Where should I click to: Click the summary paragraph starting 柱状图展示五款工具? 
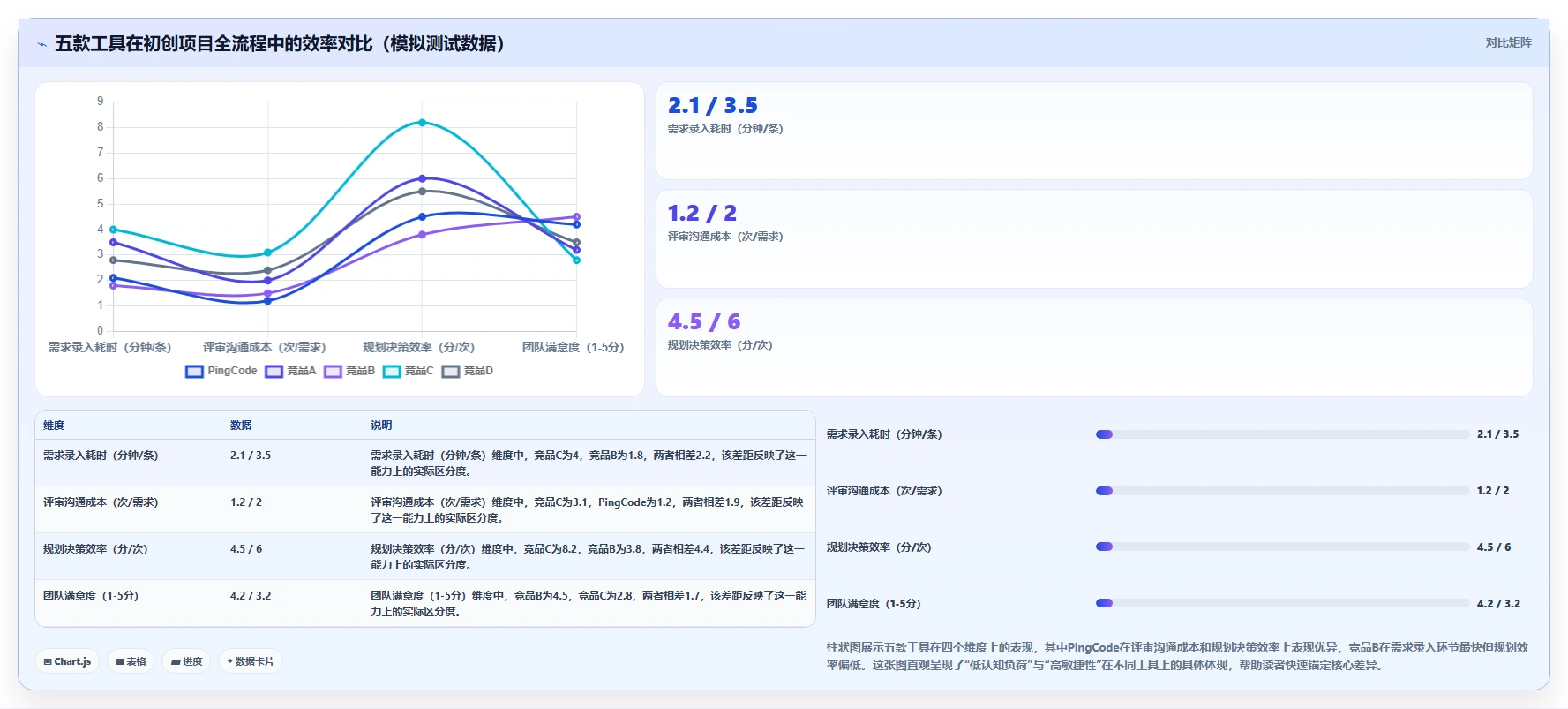point(1177,656)
